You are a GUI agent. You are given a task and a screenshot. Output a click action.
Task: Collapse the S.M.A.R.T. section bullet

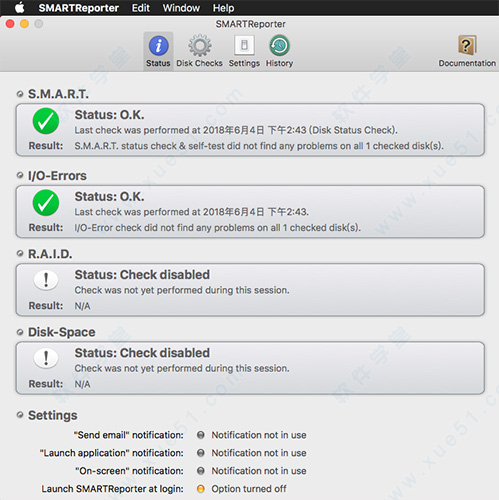pyautogui.click(x=20, y=94)
